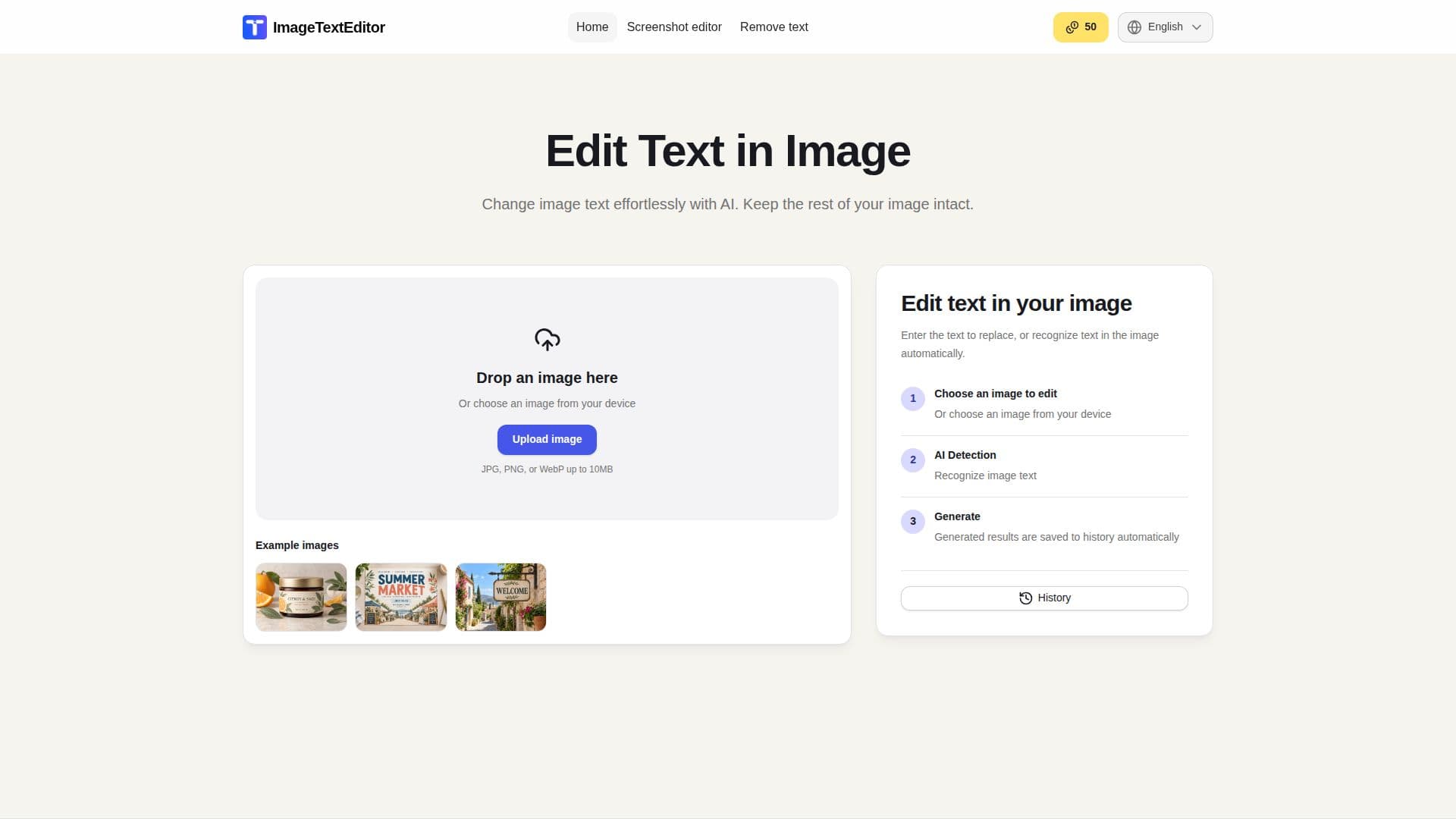
Task: Click the step 1 number circle
Action: (x=912, y=399)
